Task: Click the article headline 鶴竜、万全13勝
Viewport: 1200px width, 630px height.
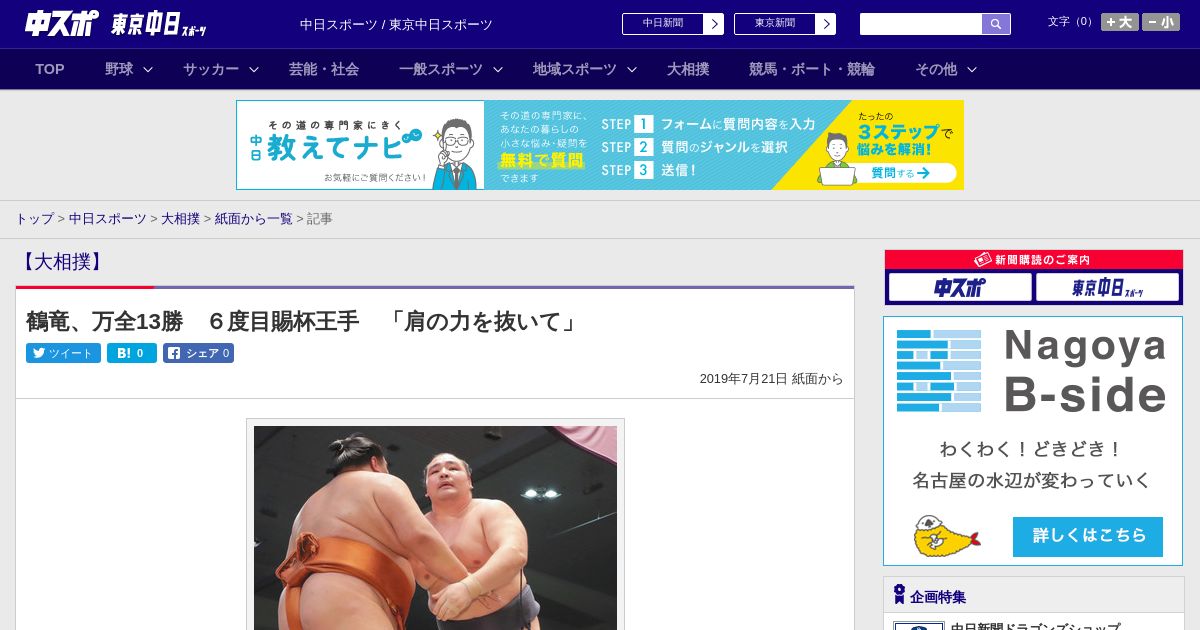Action: [x=303, y=322]
